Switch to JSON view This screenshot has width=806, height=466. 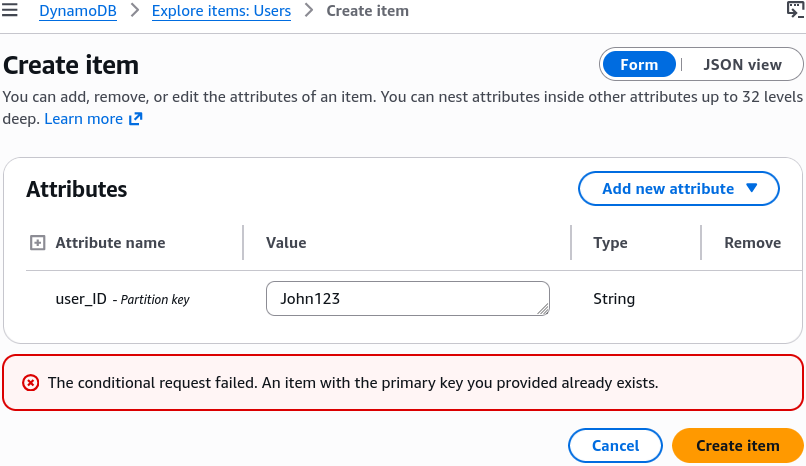[x=742, y=65]
